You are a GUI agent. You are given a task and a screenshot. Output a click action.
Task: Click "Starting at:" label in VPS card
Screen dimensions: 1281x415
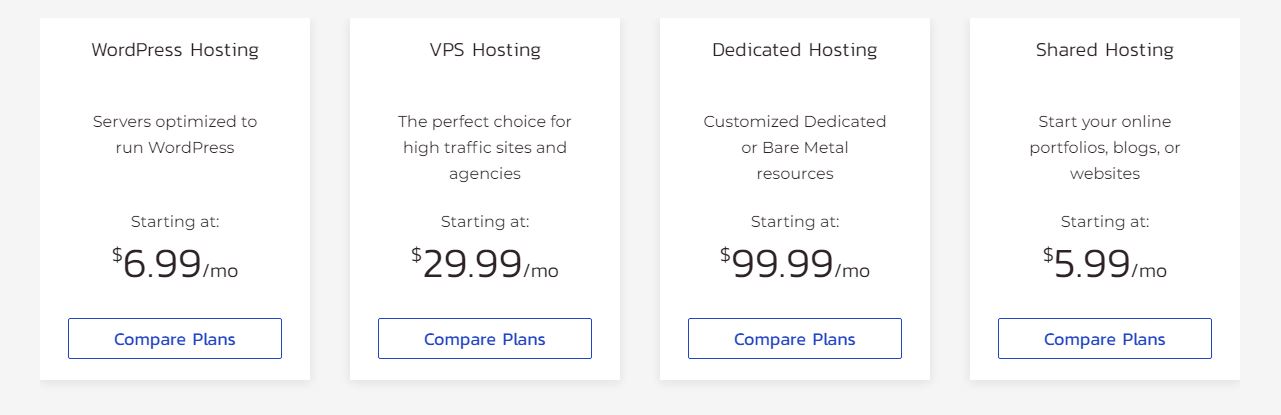click(485, 222)
